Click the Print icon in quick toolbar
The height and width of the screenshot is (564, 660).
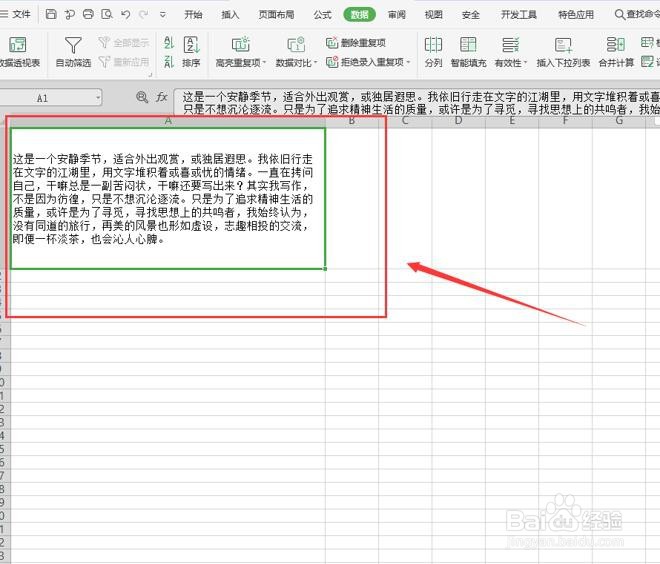(x=88, y=14)
